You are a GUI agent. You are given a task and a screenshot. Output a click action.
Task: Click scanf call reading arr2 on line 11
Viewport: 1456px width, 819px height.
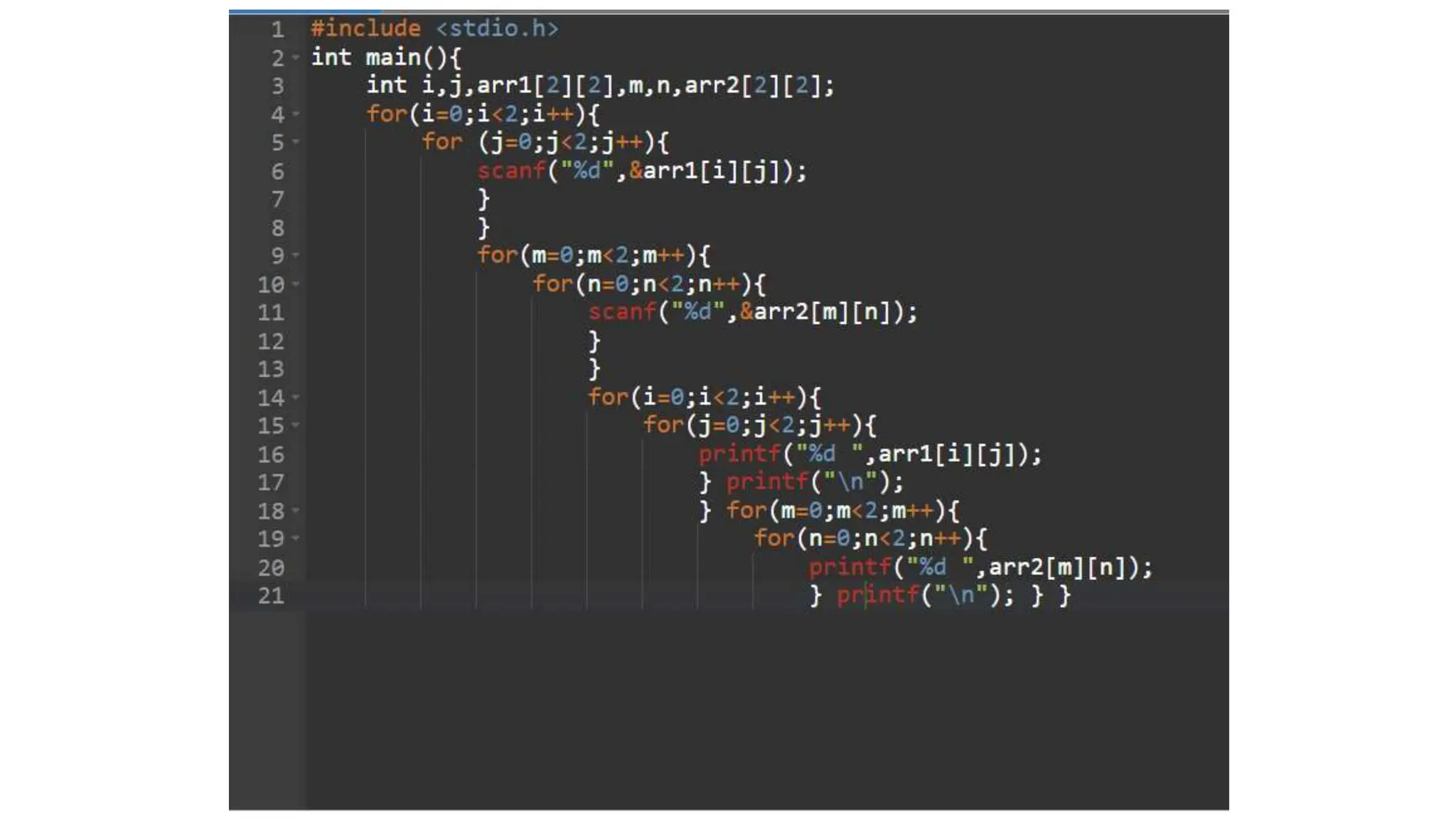pos(621,312)
